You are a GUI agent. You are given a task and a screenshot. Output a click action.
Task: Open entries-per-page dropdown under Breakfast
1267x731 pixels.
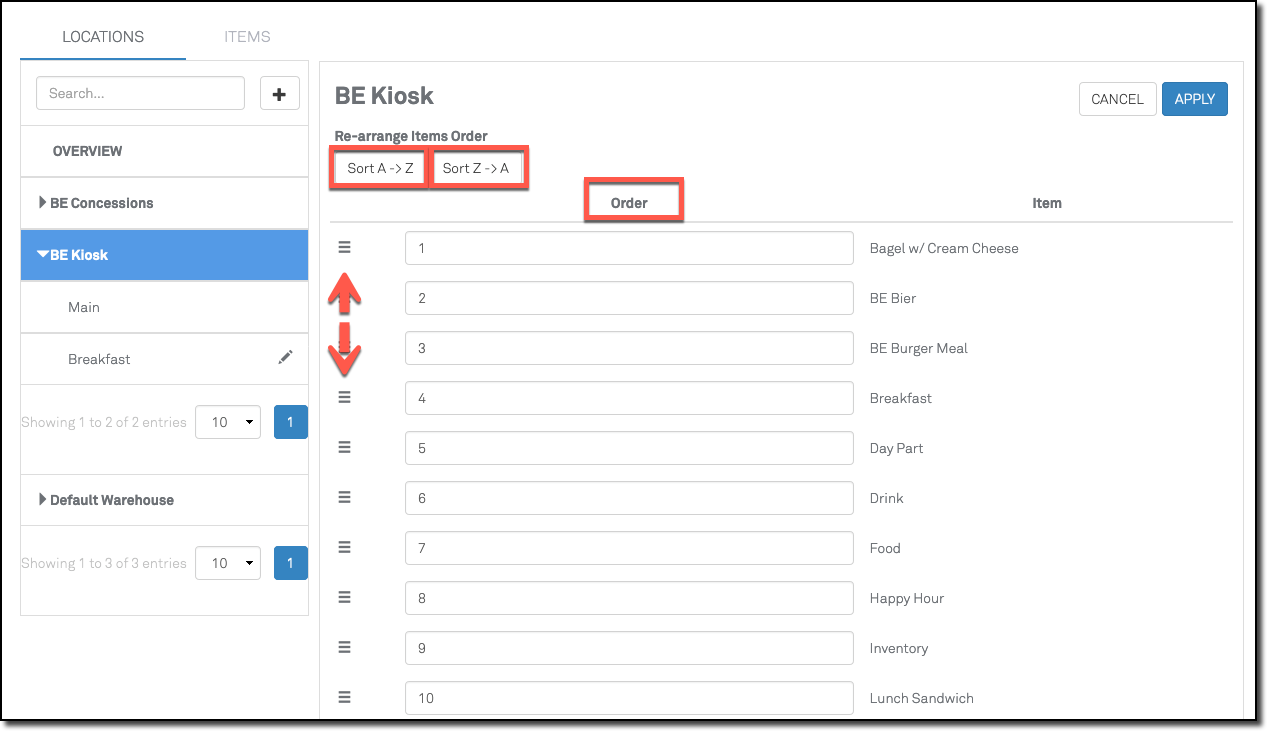point(228,422)
